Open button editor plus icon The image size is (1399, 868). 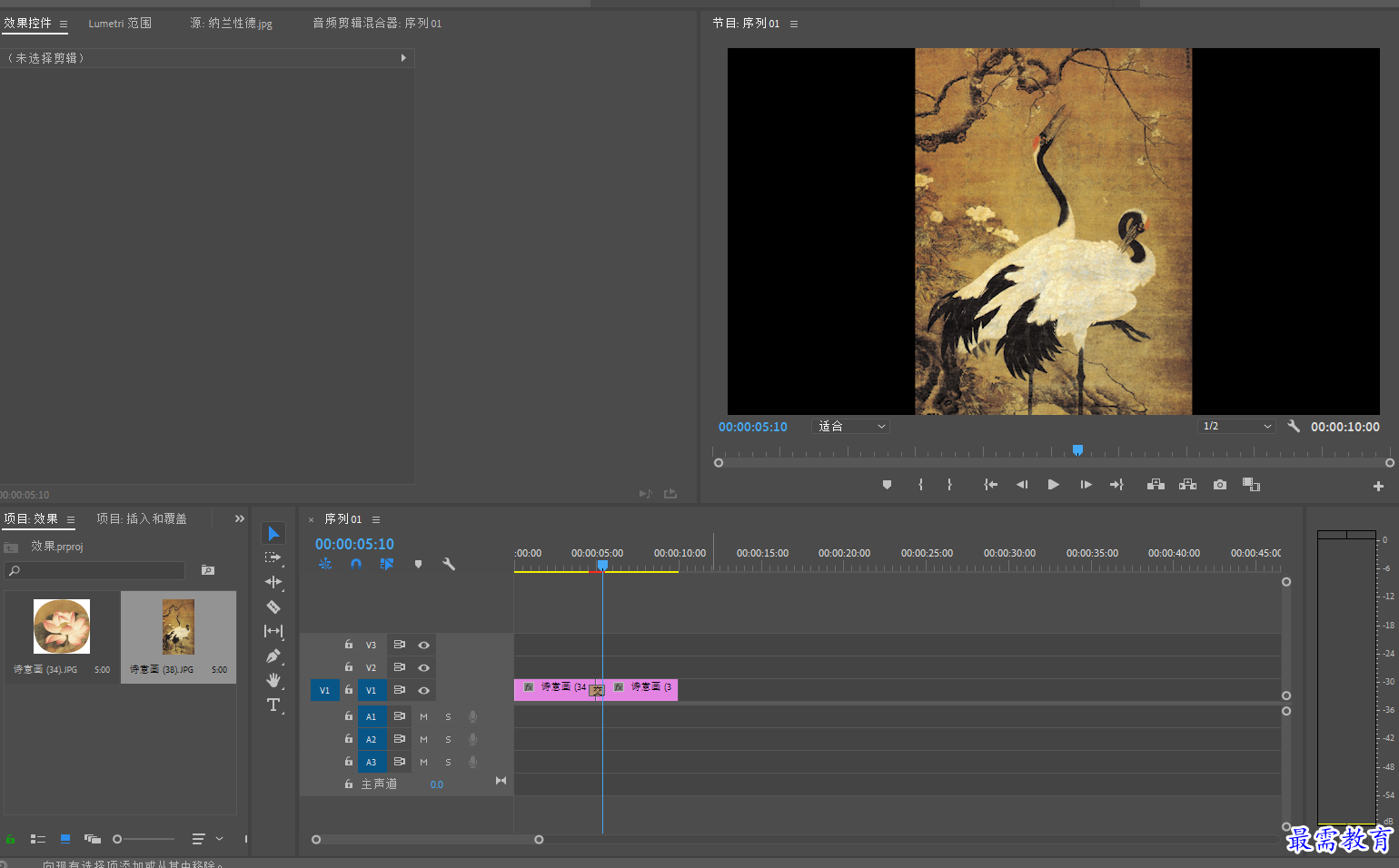tap(1378, 486)
